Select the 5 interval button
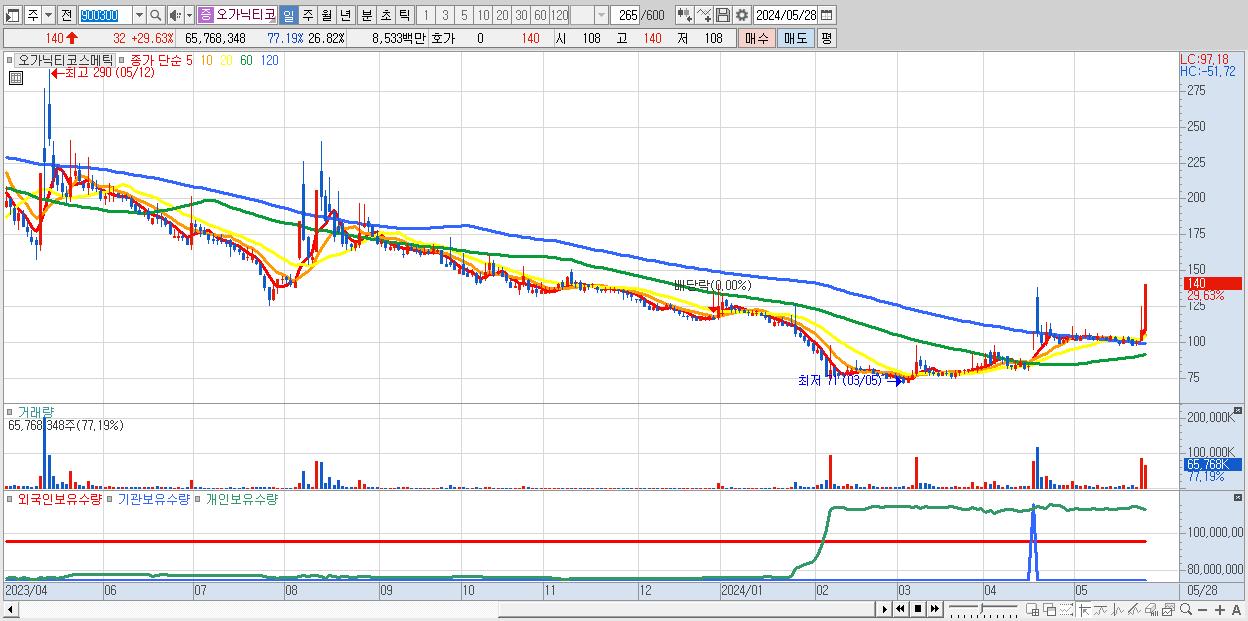Screen dimensions: 1248x621 coord(464,15)
